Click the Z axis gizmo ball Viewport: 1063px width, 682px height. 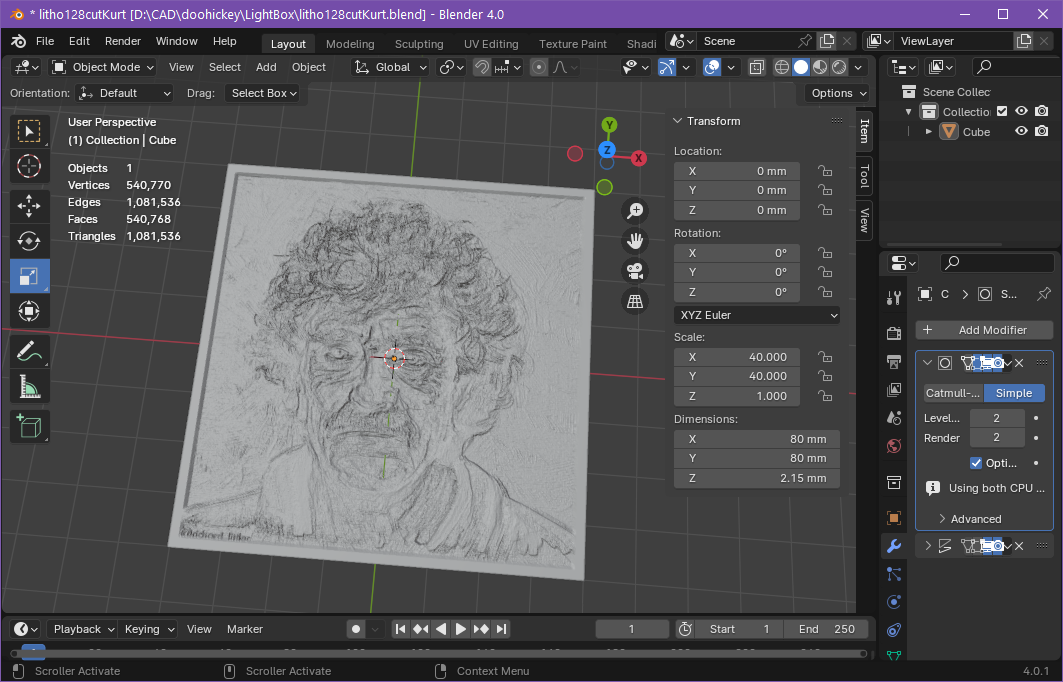pos(607,150)
